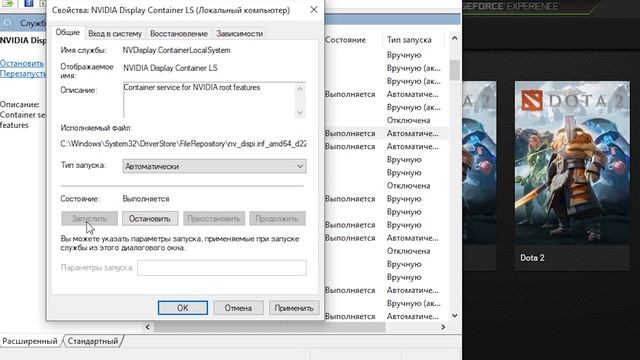Close the service properties dialog
Image resolution: width=640 pixels, height=360 pixels.
[x=313, y=10]
